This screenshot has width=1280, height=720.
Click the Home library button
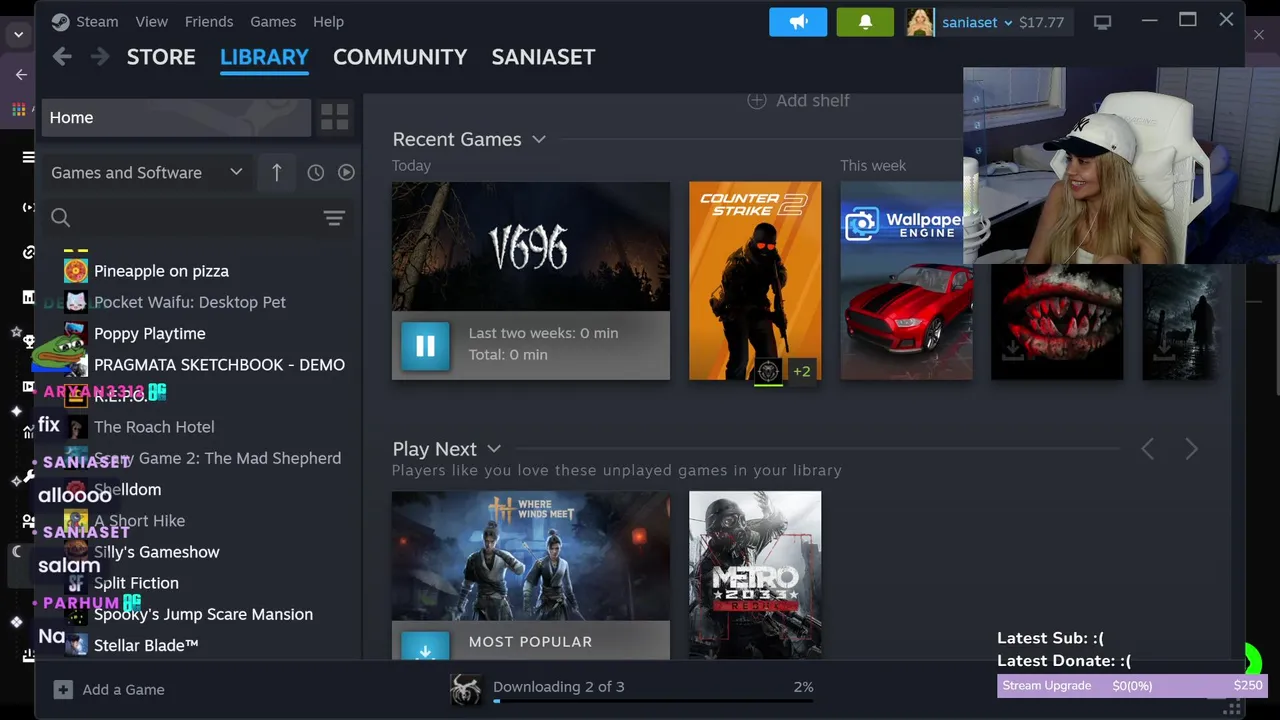point(176,117)
